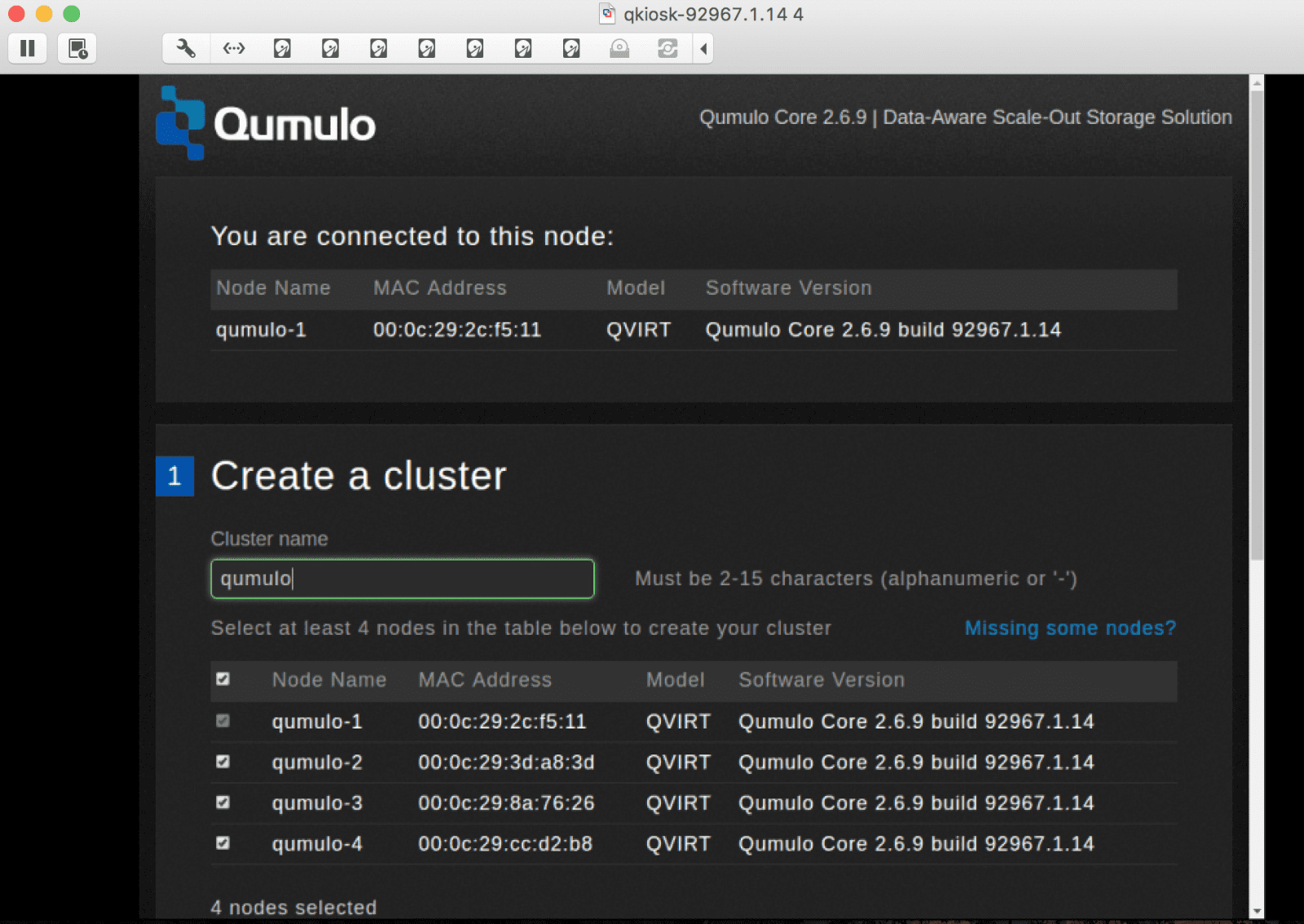Click inside the Cluster name field
The width and height of the screenshot is (1304, 924).
pos(402,579)
